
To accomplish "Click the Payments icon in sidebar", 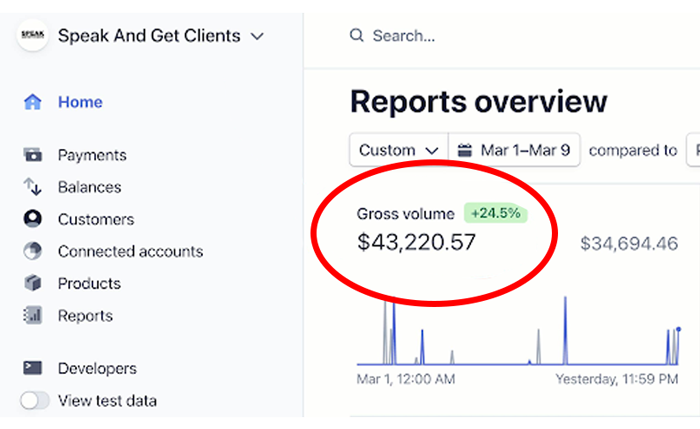I will [x=33, y=155].
